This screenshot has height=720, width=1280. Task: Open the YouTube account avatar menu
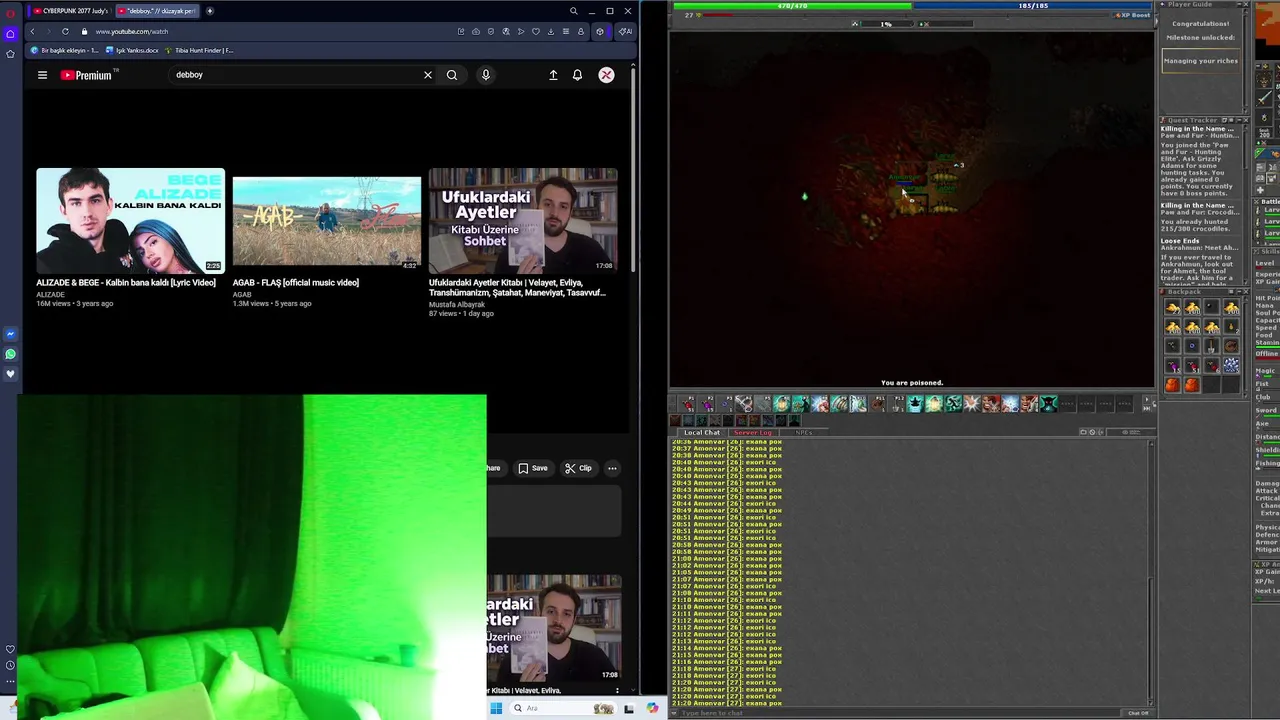606,75
